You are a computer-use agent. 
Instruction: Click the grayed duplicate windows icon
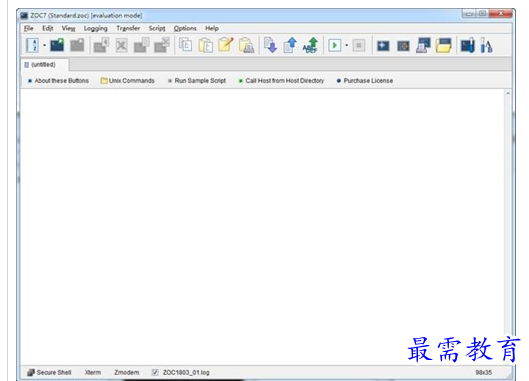142,45
